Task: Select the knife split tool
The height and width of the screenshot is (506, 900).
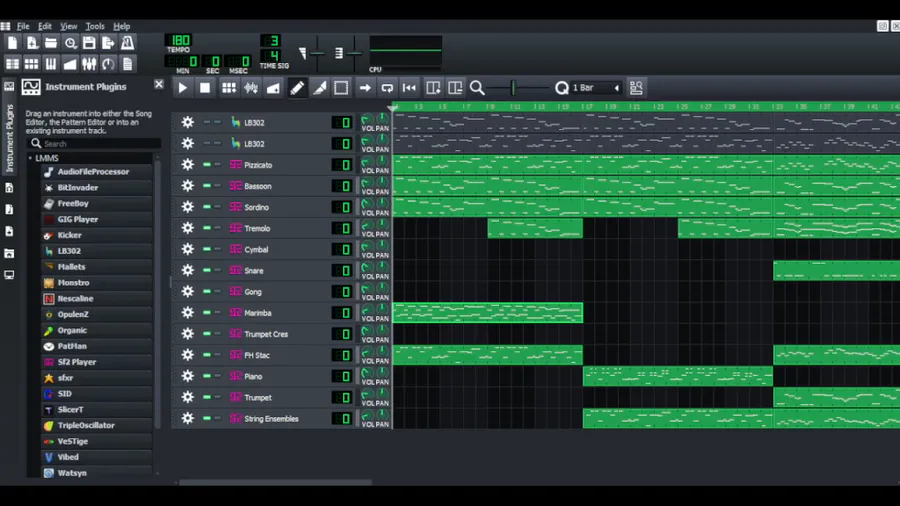Action: coord(319,88)
